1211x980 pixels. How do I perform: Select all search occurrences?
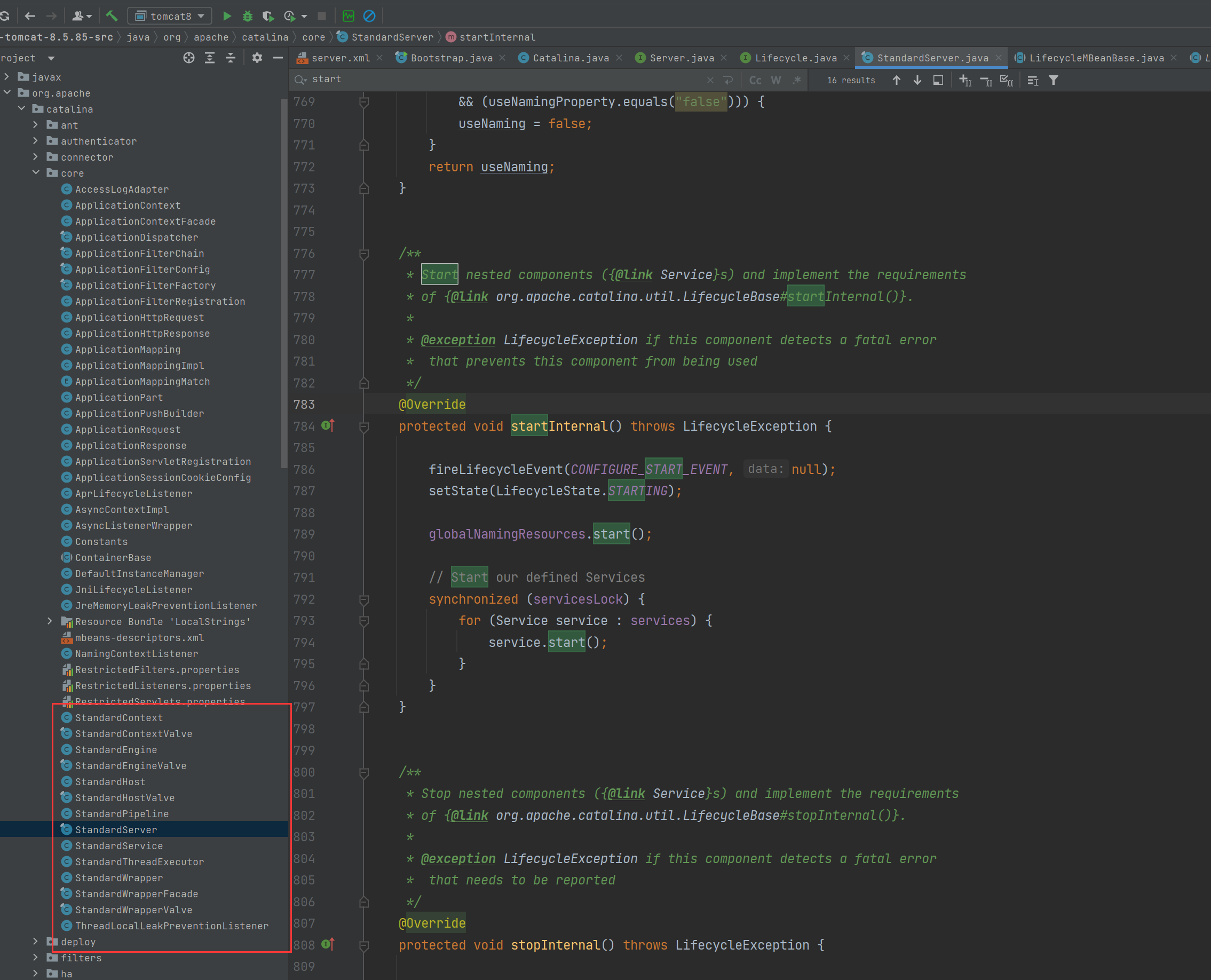1006,80
